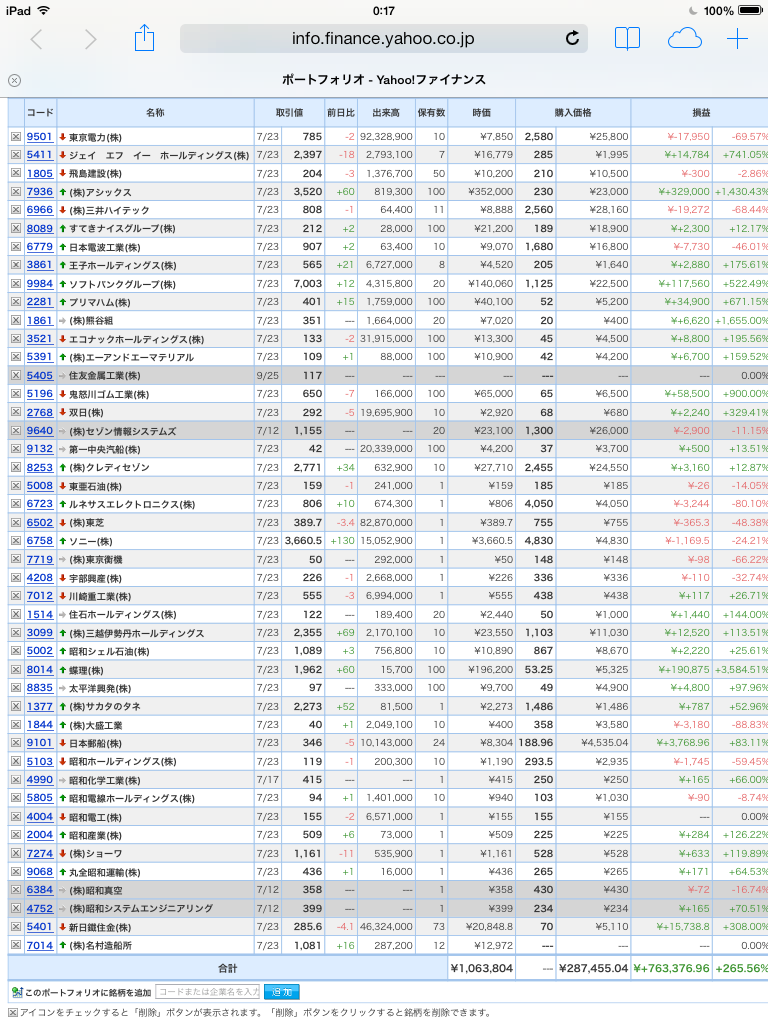Check delete box for 5411 ジェイエフイー
The image size is (768, 1024).
pos(16,155)
